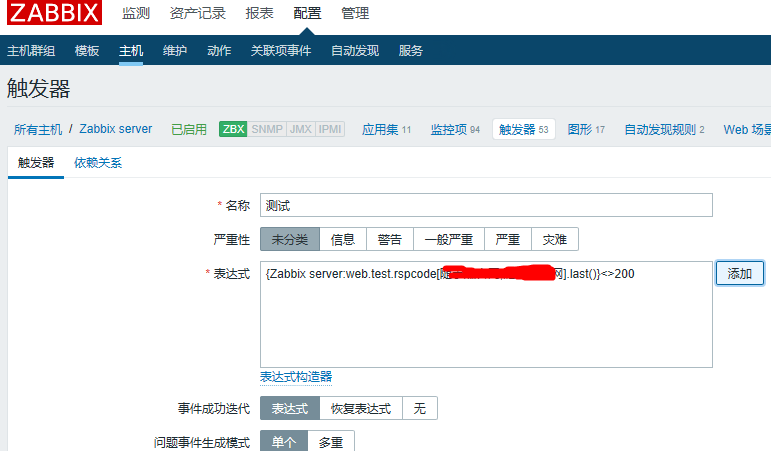Go to 主机群组 submenu

pyautogui.click(x=31, y=51)
